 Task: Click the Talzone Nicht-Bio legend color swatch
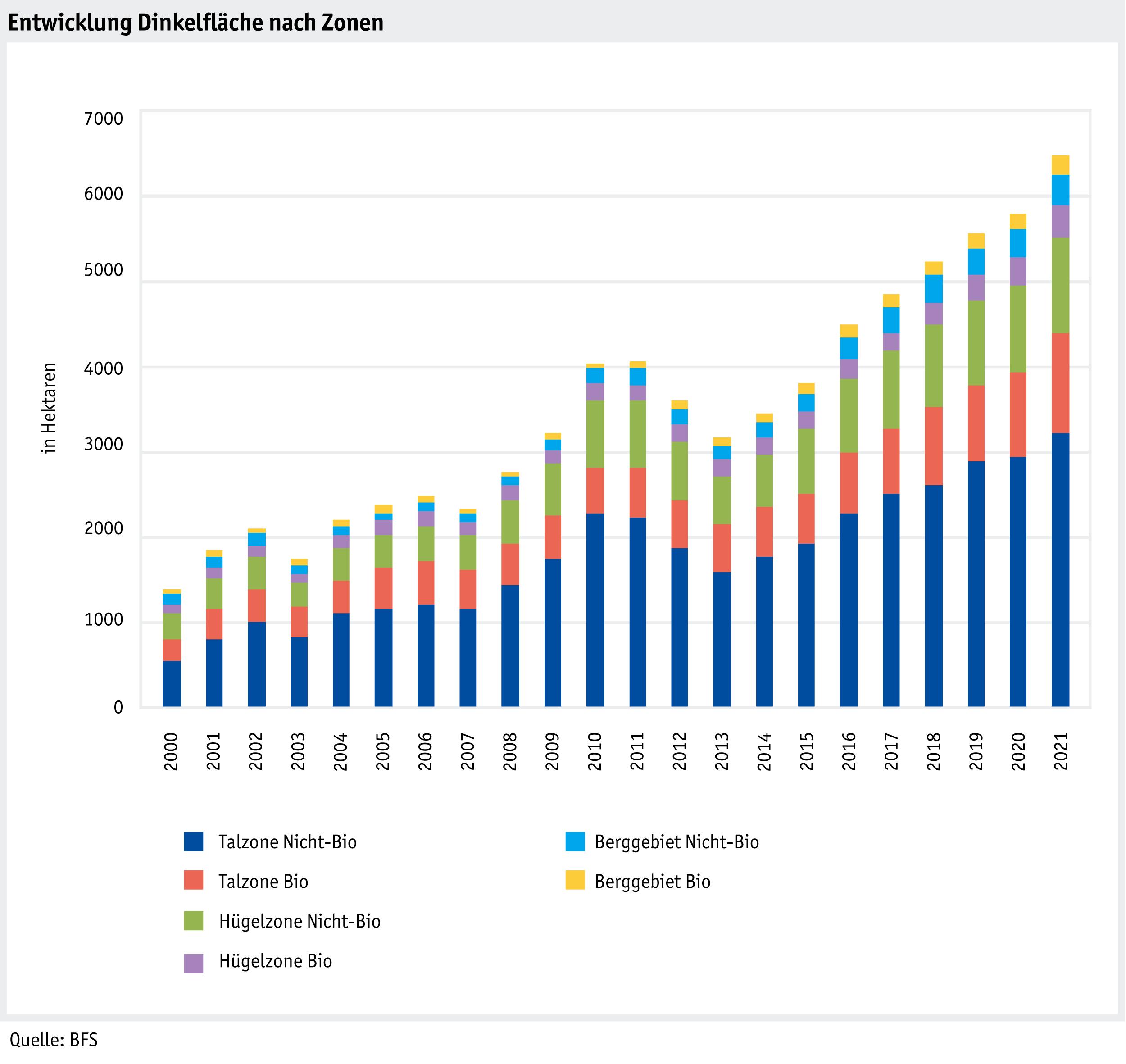point(193,841)
